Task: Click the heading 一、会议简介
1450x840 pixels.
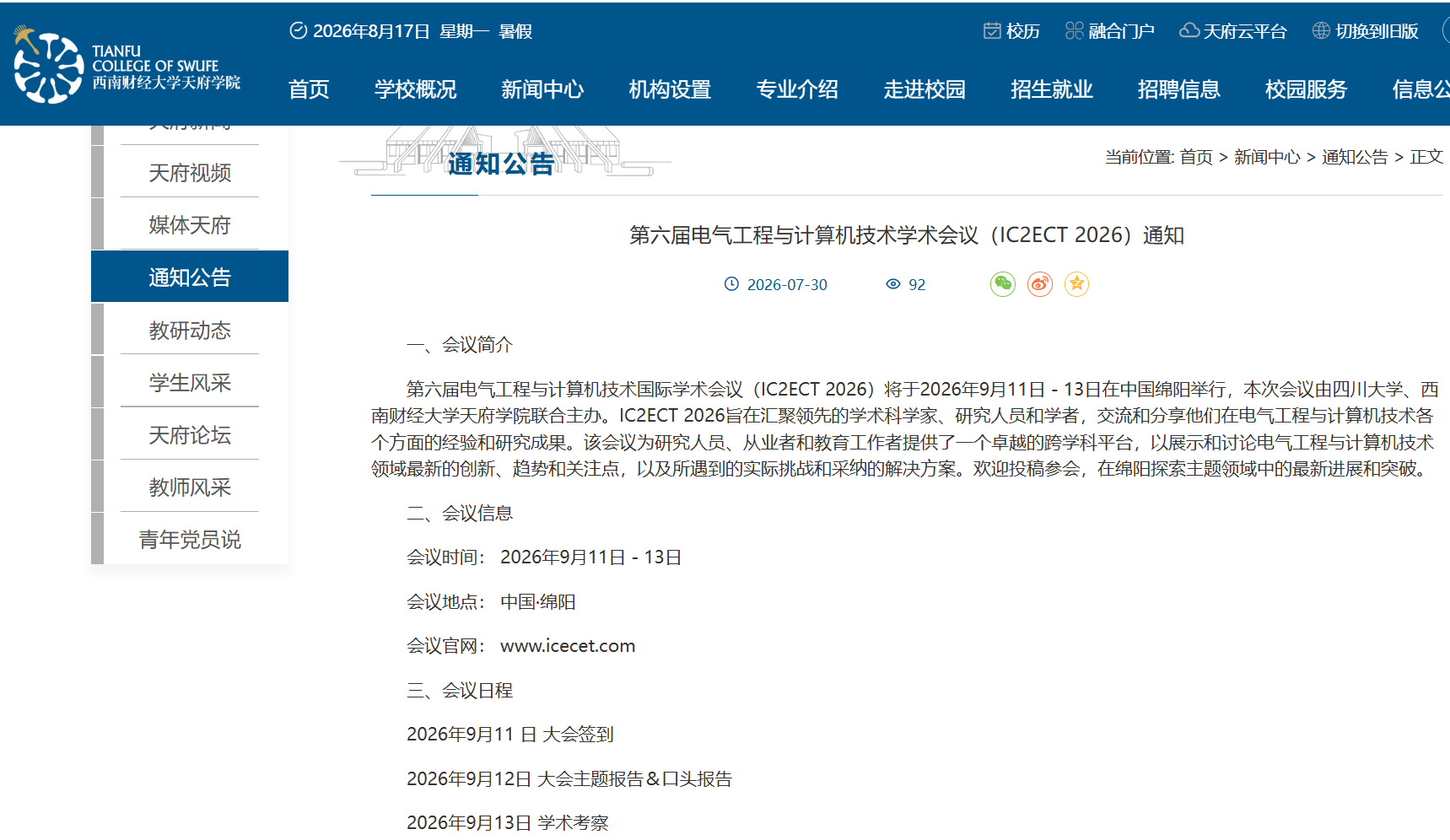Action: click(x=460, y=345)
